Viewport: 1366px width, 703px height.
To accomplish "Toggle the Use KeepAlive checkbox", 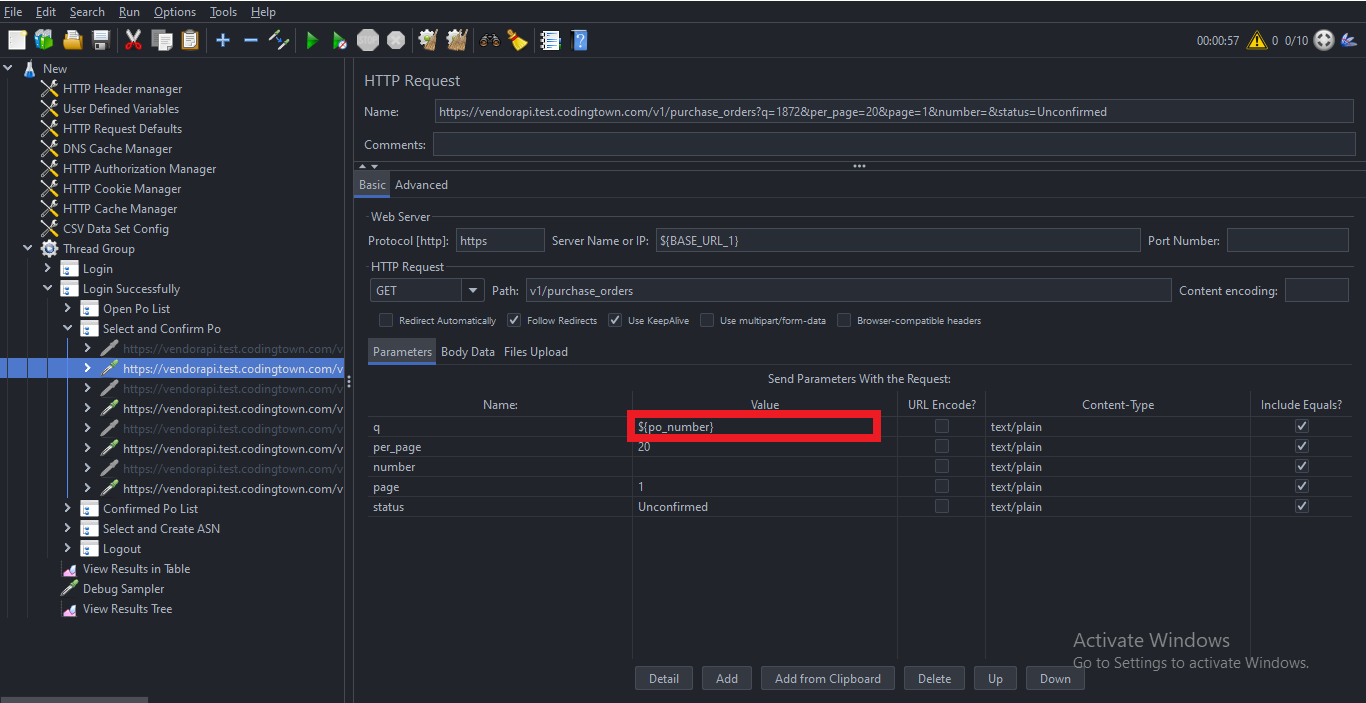I will (x=615, y=321).
